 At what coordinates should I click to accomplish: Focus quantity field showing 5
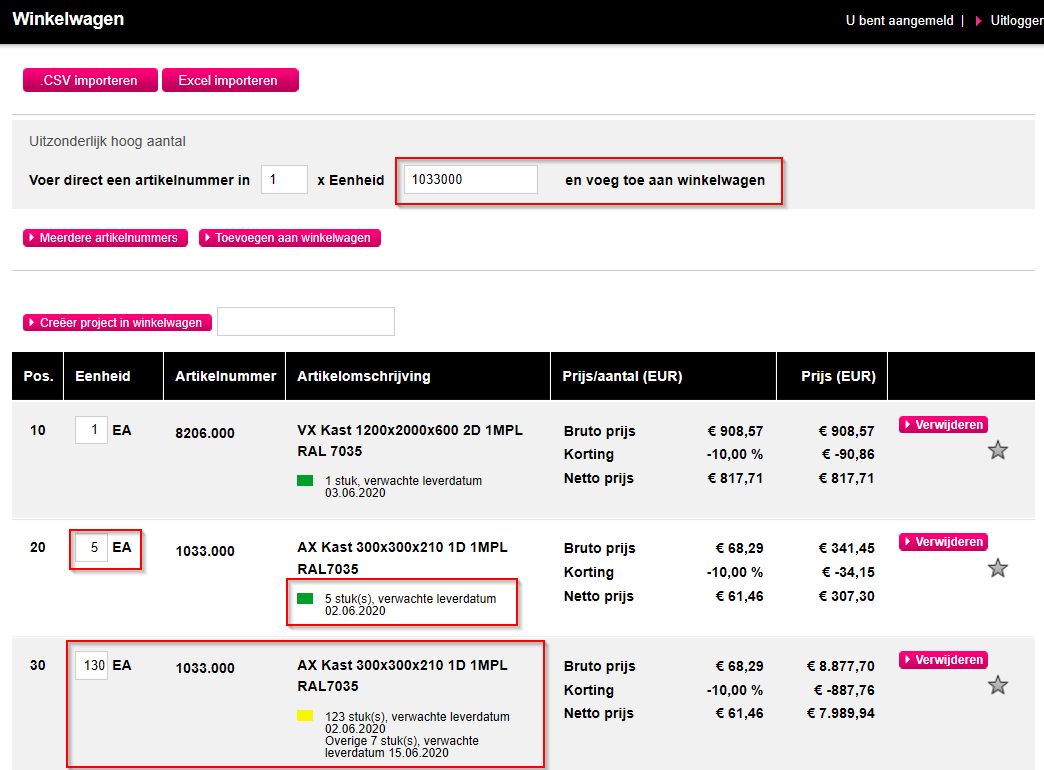click(x=91, y=547)
